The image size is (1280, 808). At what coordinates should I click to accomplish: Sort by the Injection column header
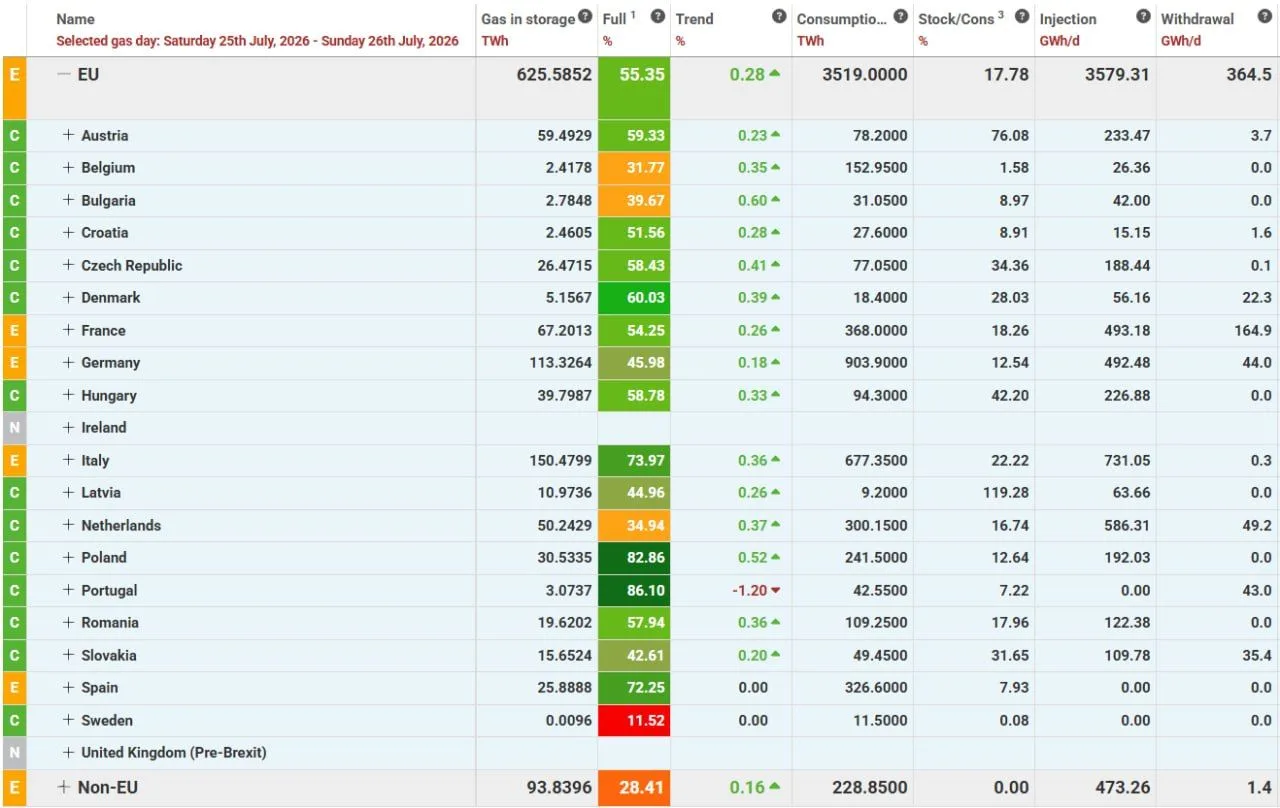1068,19
